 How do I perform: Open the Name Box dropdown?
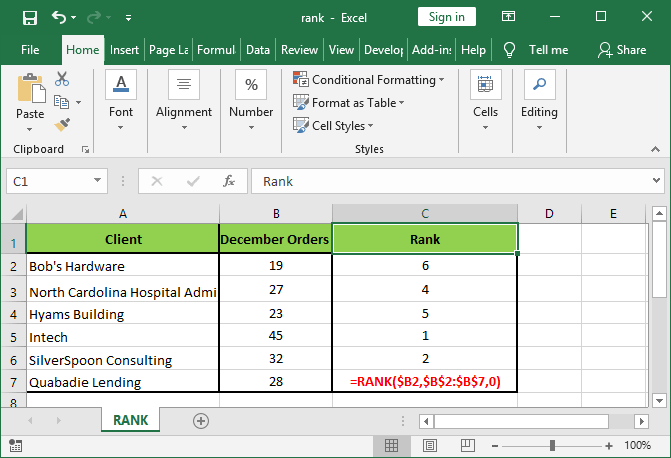click(x=98, y=180)
